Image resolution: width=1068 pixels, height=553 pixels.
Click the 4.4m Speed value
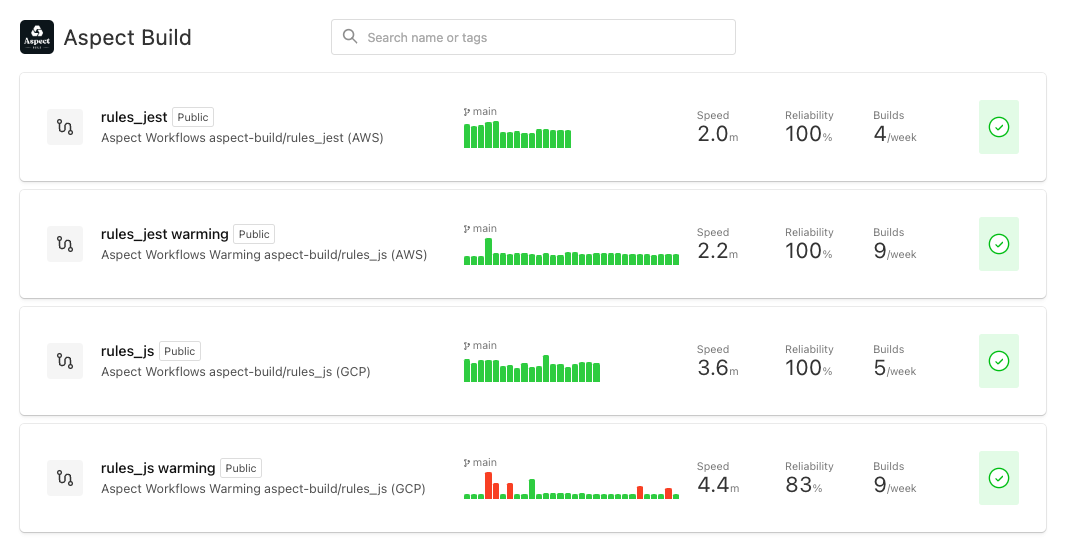[x=718, y=486]
